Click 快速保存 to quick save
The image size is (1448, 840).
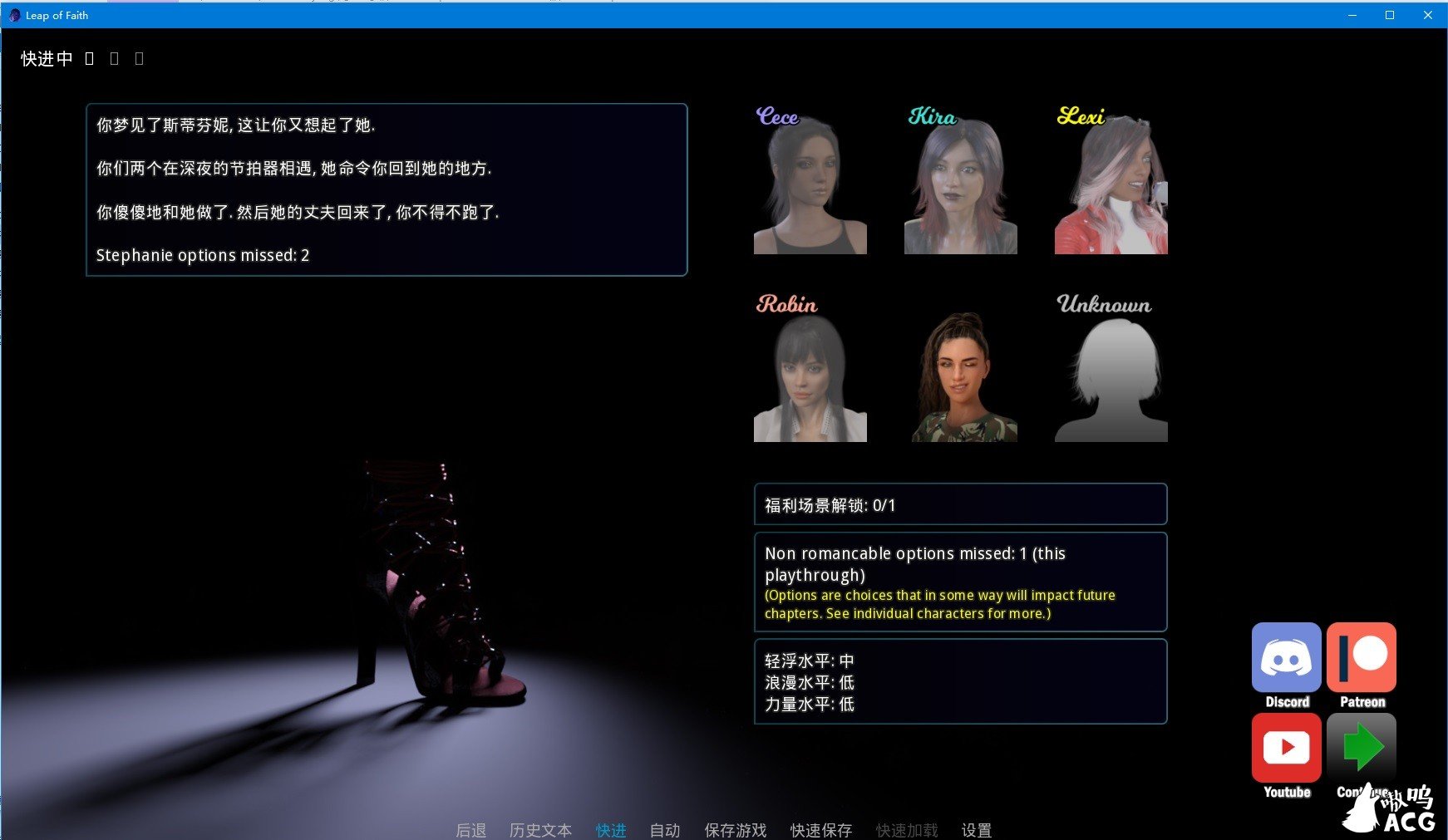tap(820, 829)
